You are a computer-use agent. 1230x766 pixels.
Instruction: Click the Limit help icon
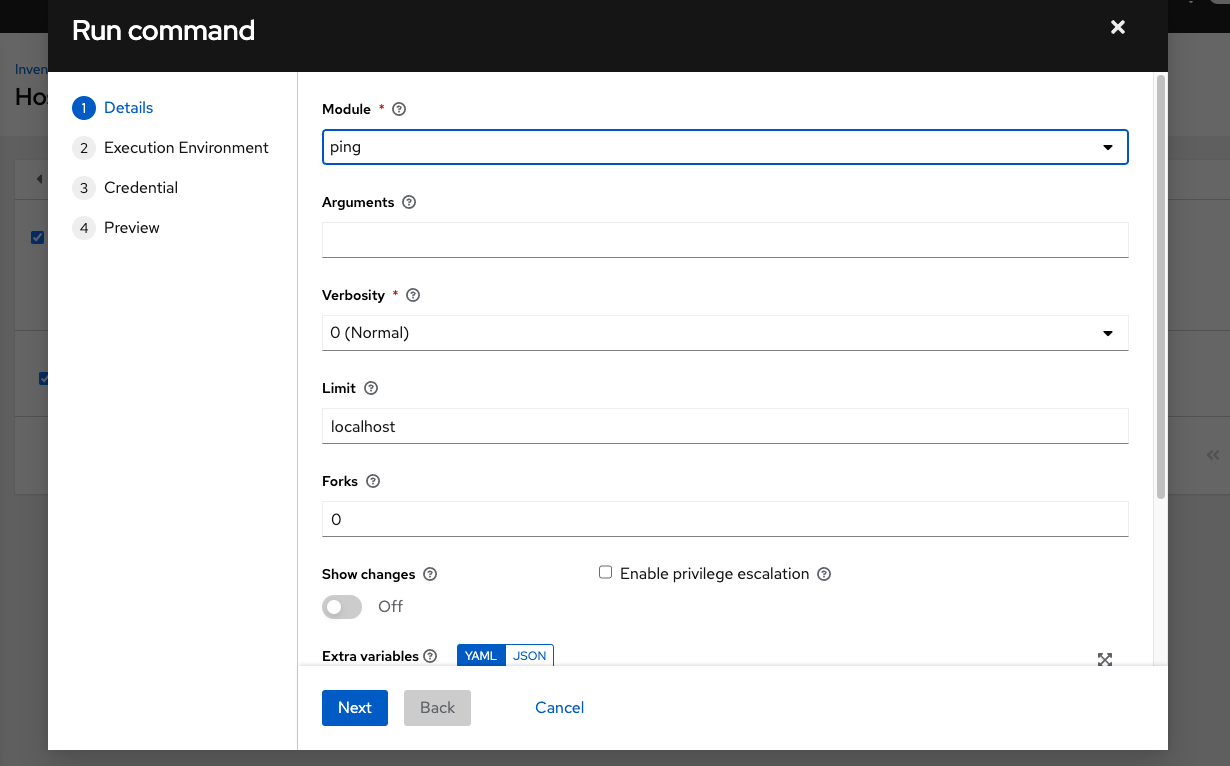[x=369, y=388]
